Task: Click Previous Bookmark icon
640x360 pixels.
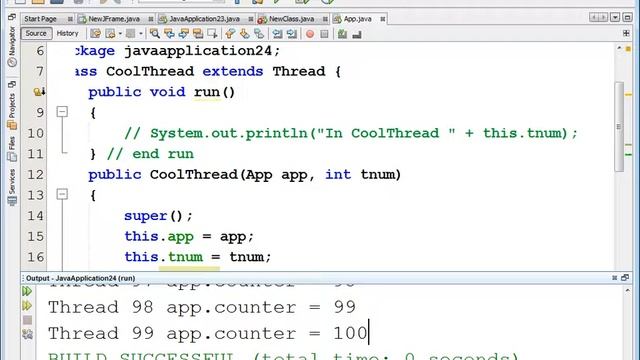Action: 230,33
